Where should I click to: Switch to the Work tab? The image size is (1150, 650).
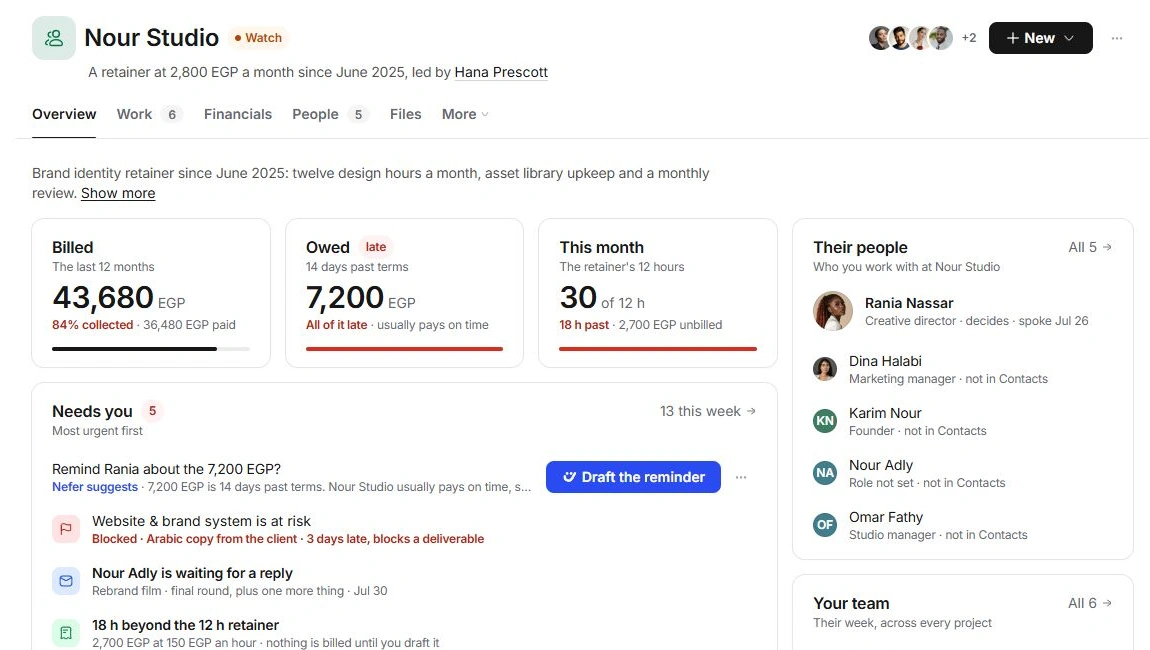point(149,114)
